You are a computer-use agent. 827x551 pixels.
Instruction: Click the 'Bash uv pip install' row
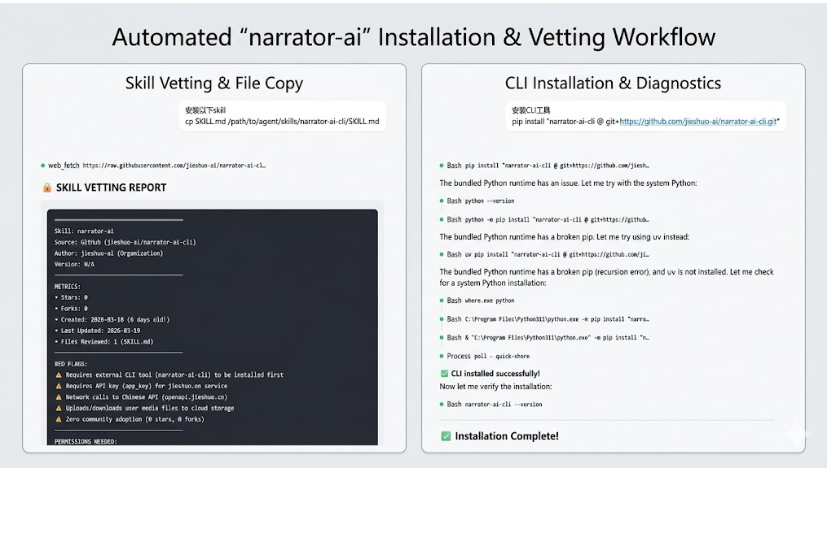point(545,254)
